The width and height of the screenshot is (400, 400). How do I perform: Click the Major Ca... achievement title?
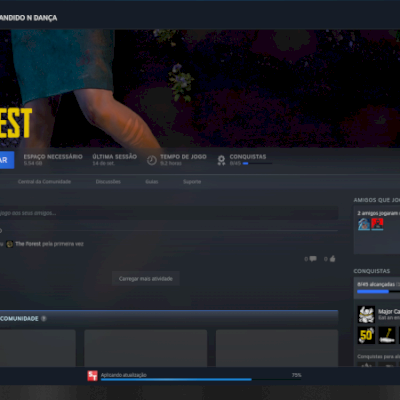pos(389,311)
